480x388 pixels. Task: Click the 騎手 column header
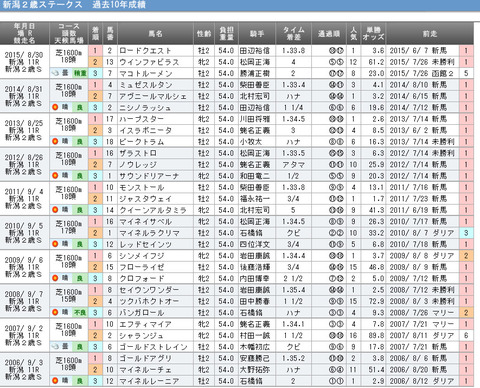tap(257, 34)
